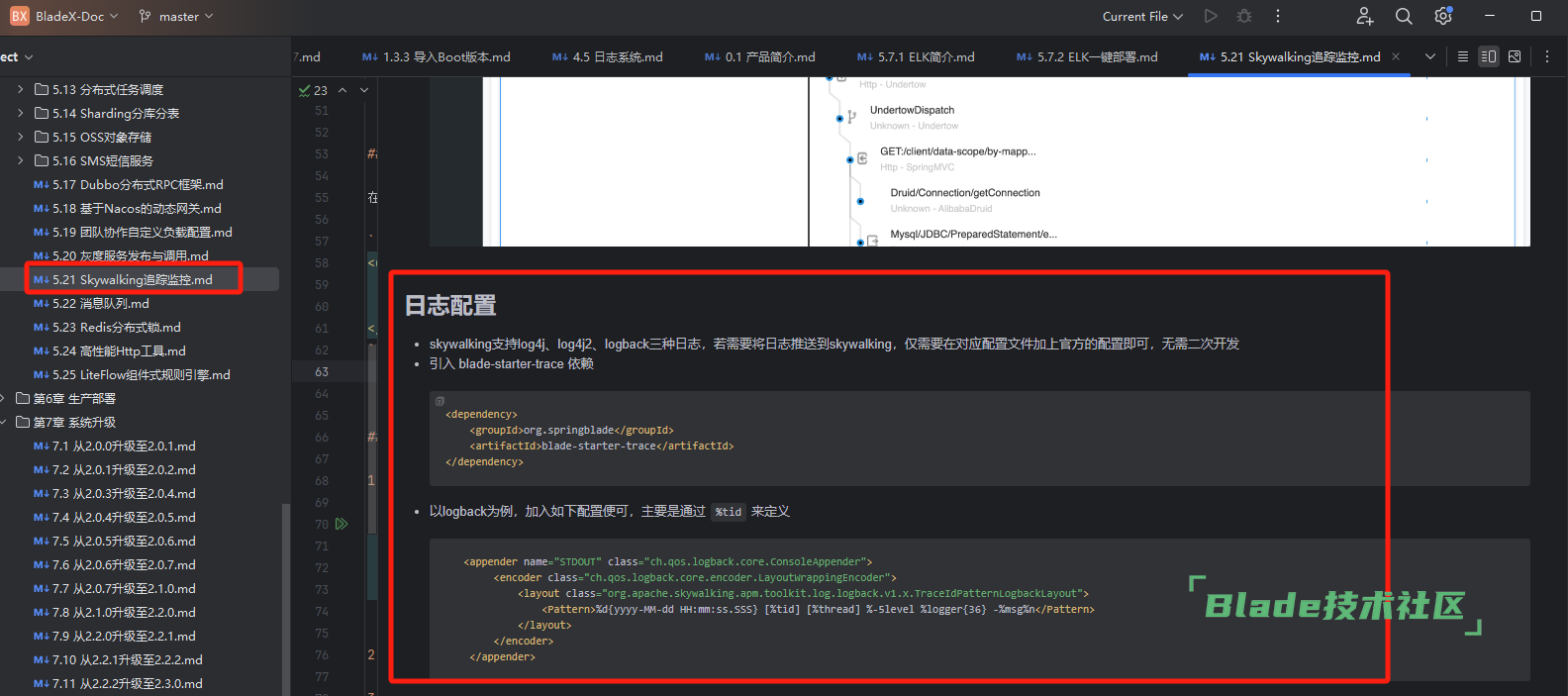1568x696 pixels.
Task: Open 7.1 从2.0.0升级至2.0.1.md file
Action: [115, 446]
